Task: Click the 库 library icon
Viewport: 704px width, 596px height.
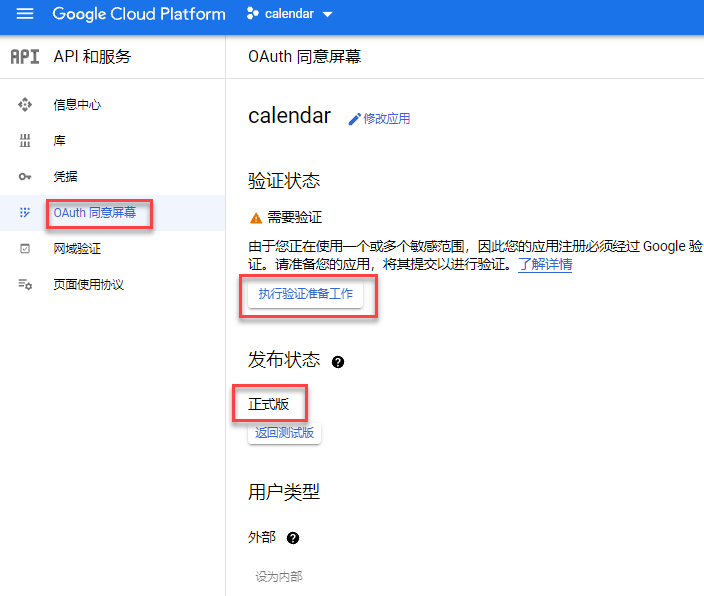Action: click(25, 141)
